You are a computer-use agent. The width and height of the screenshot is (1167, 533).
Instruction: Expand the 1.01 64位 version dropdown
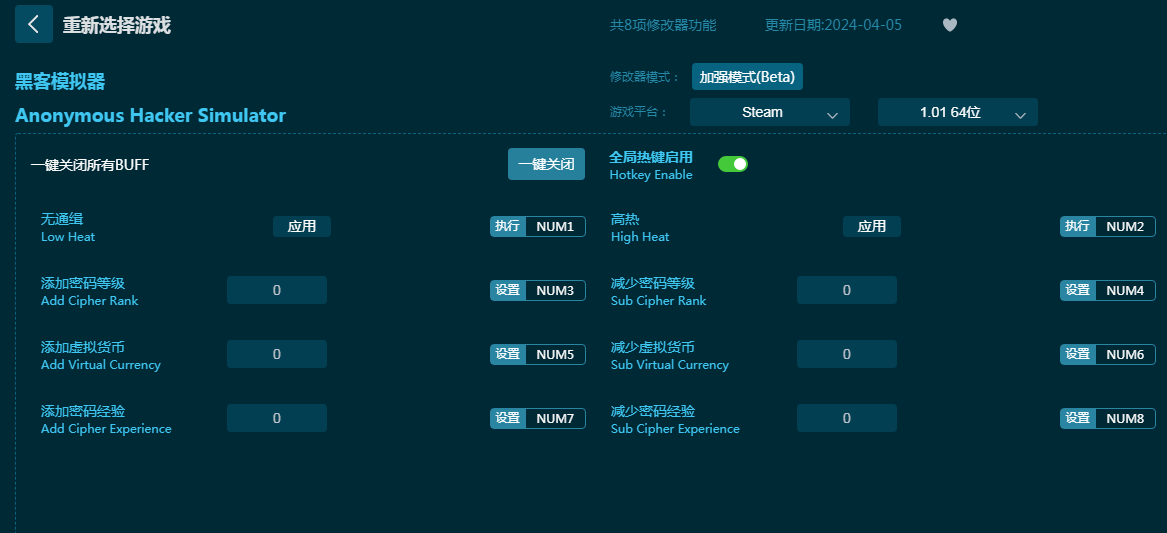957,112
